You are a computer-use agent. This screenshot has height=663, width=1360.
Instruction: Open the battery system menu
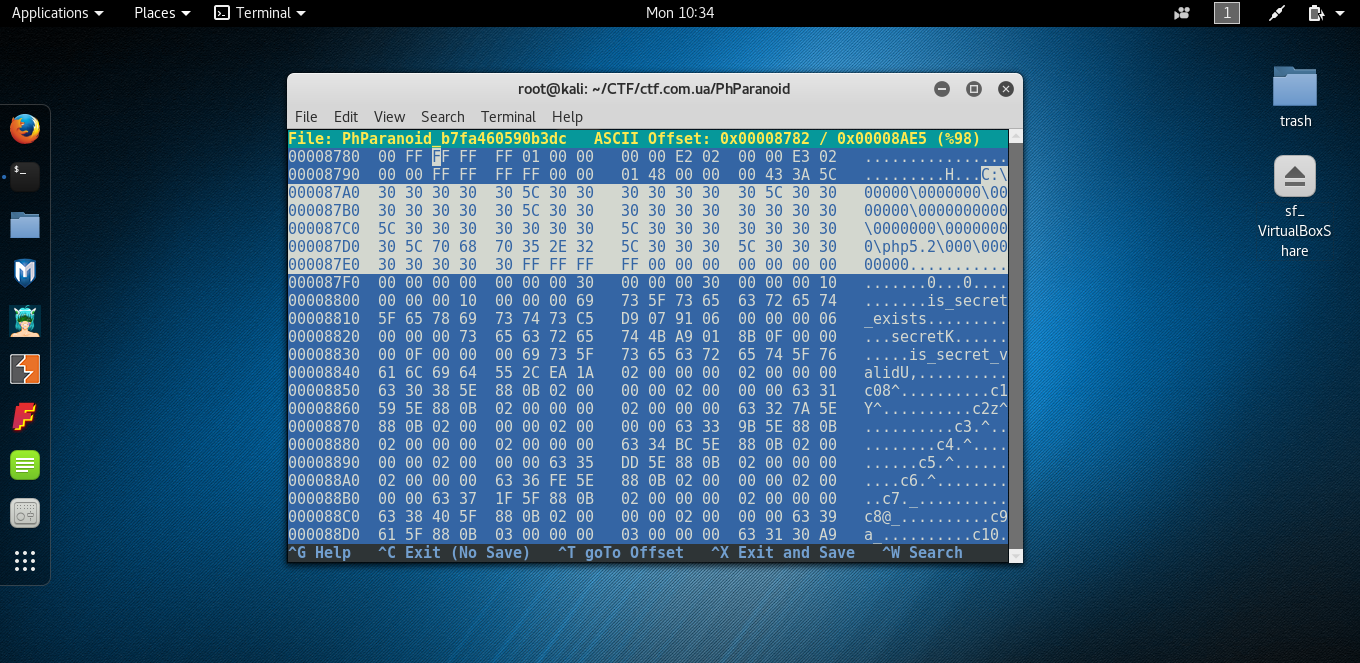click(1326, 13)
